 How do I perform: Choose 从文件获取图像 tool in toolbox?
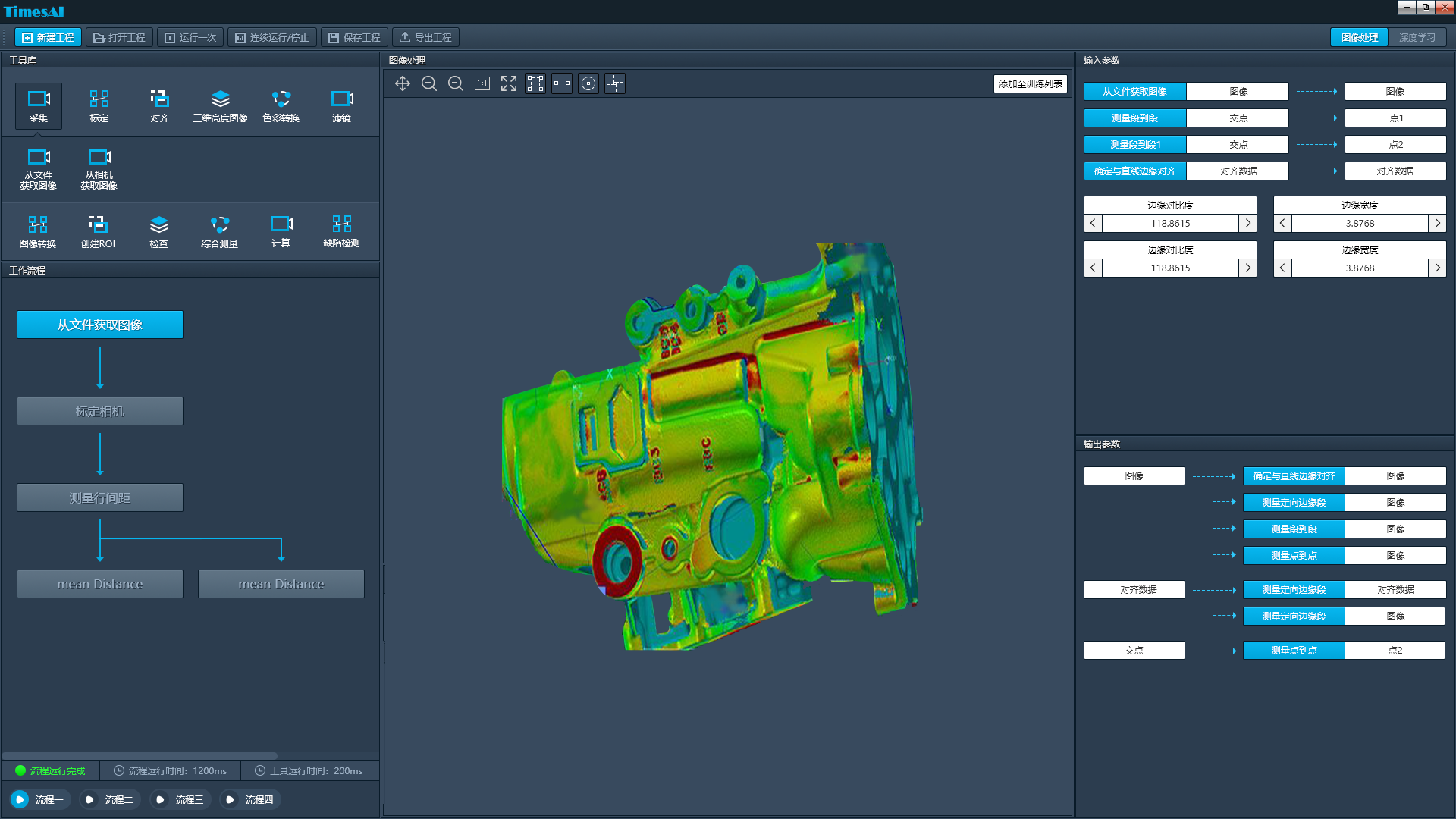tap(39, 169)
